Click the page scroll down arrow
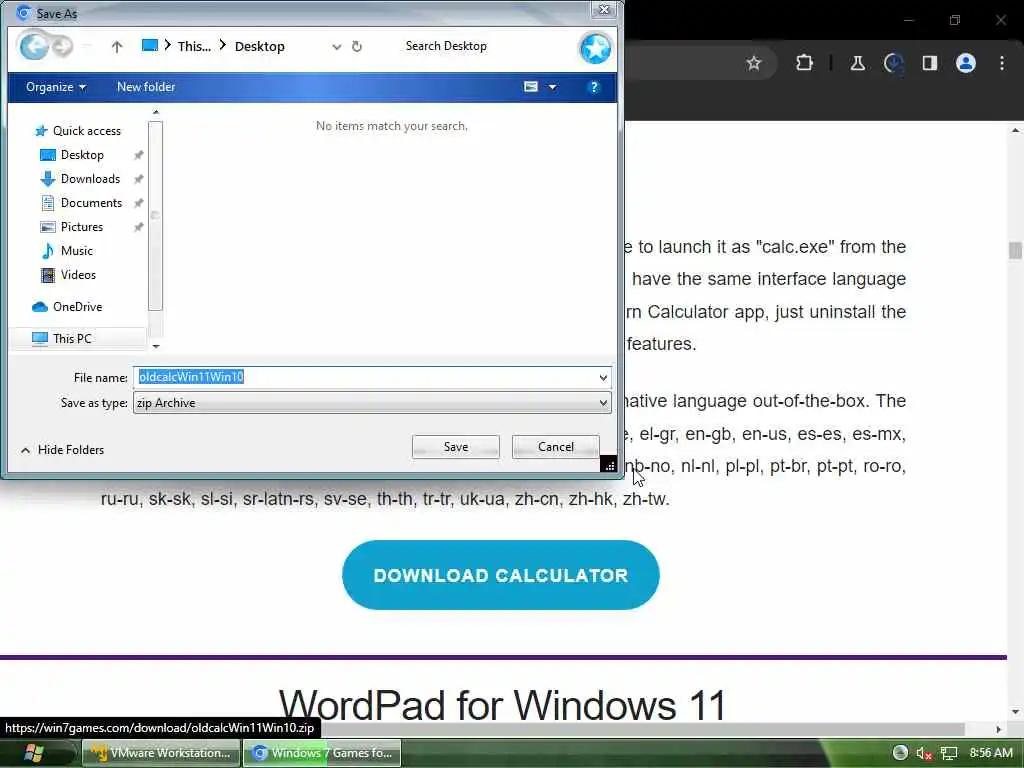This screenshot has height=768, width=1024. [1015, 712]
